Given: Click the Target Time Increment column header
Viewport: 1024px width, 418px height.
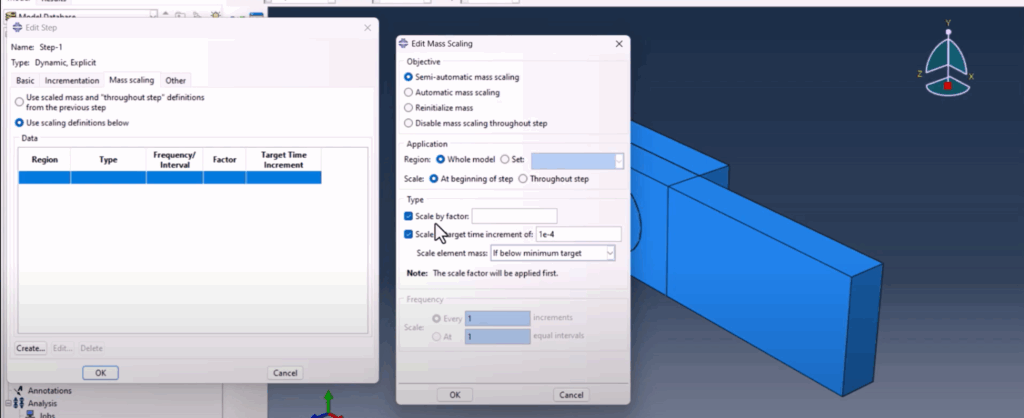Looking at the screenshot, I should point(283,160).
